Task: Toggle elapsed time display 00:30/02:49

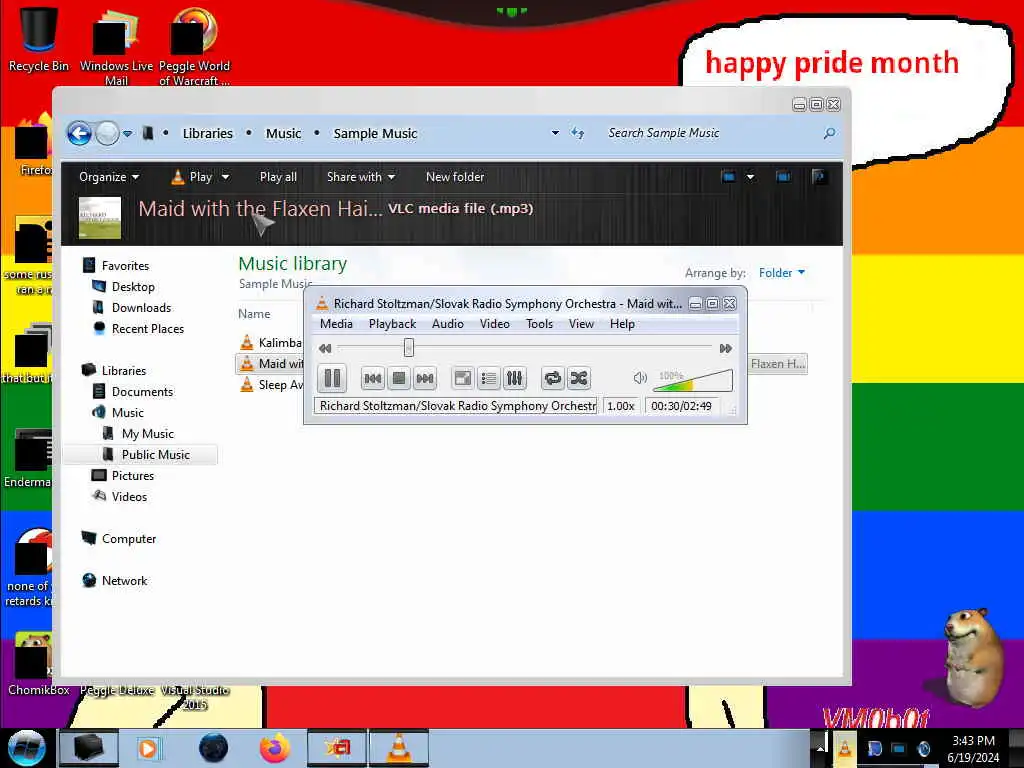Action: pyautogui.click(x=681, y=406)
